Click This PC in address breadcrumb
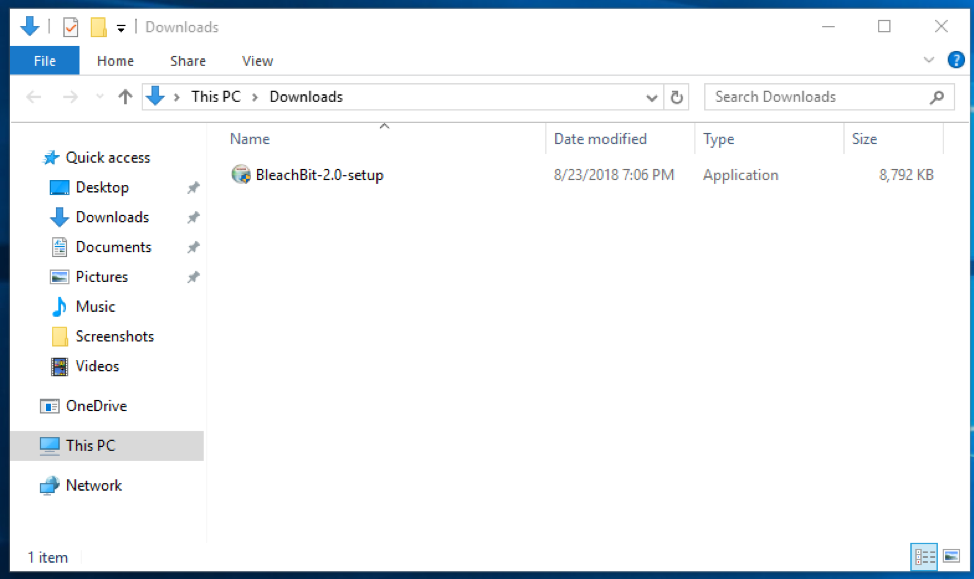 point(217,97)
